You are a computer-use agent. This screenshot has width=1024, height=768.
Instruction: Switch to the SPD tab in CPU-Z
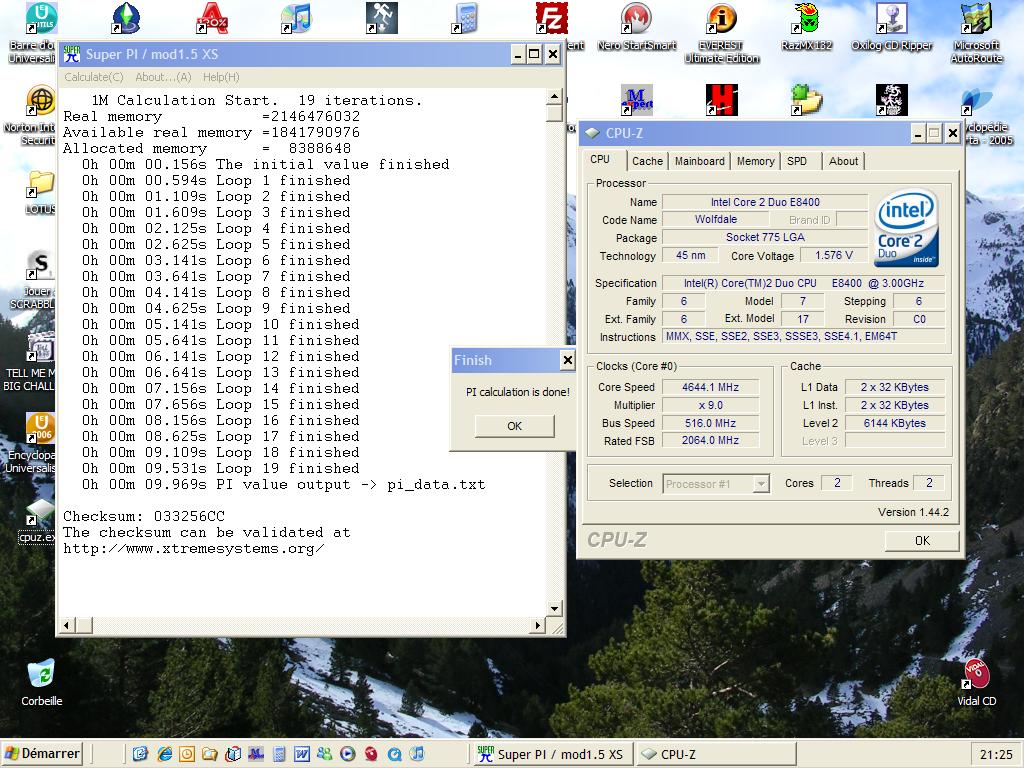797,161
